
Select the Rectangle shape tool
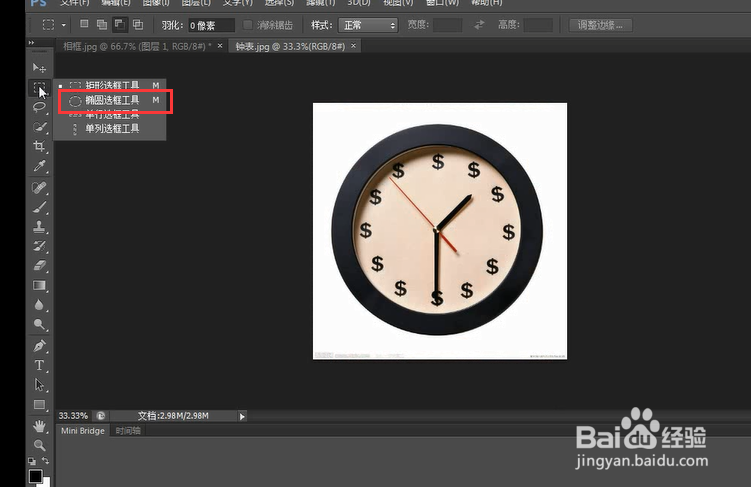coord(39,405)
